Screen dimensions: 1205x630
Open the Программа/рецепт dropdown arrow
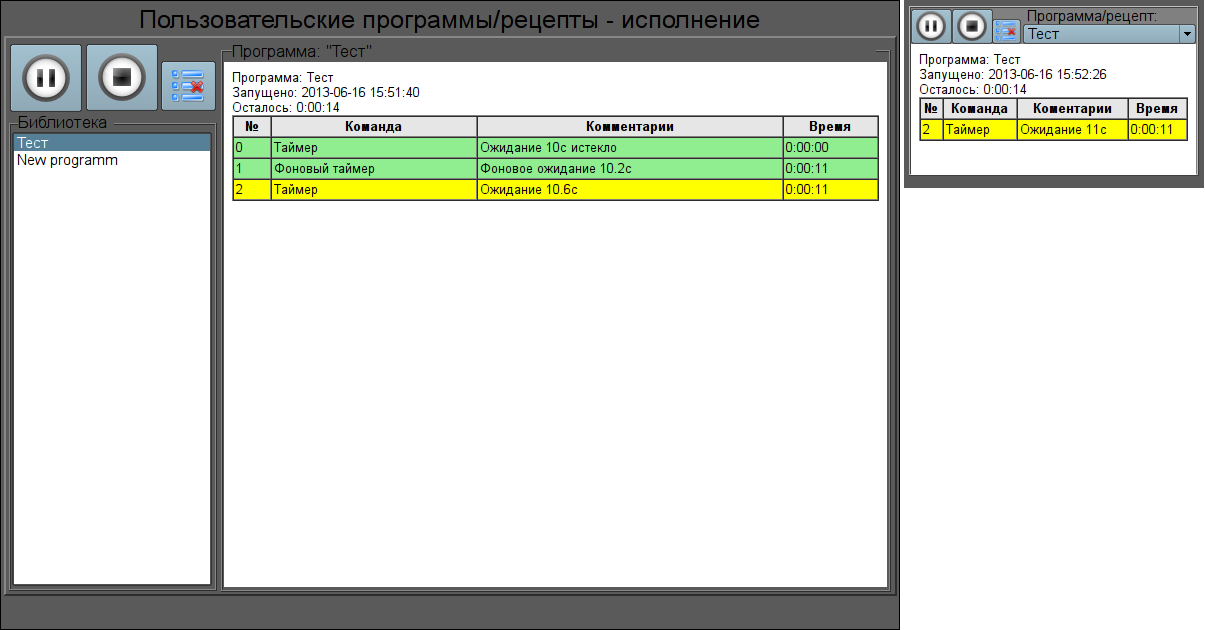point(1187,34)
